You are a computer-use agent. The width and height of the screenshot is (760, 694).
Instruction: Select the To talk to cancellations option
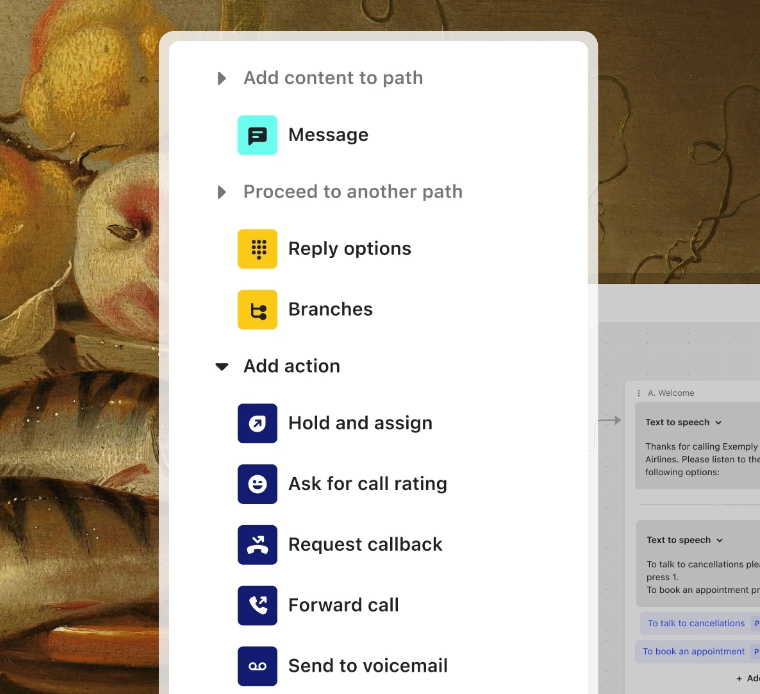pyautogui.click(x=695, y=623)
